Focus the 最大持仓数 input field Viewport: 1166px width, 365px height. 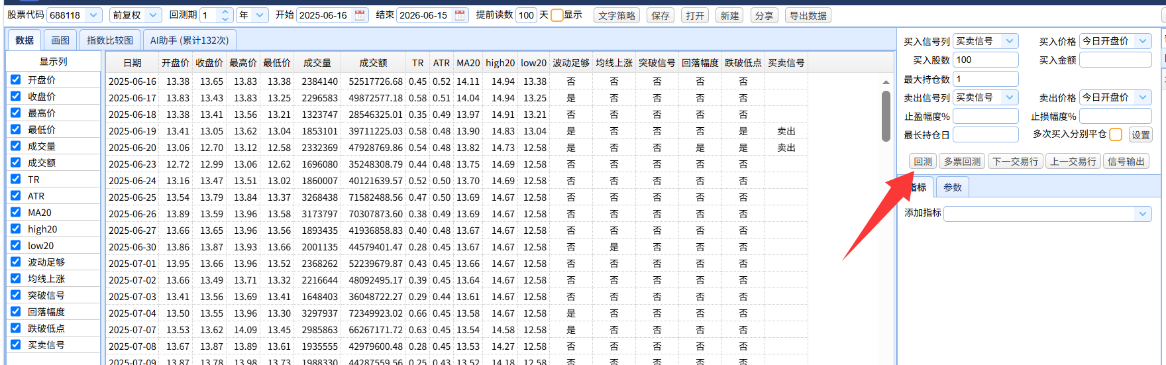[x=985, y=79]
